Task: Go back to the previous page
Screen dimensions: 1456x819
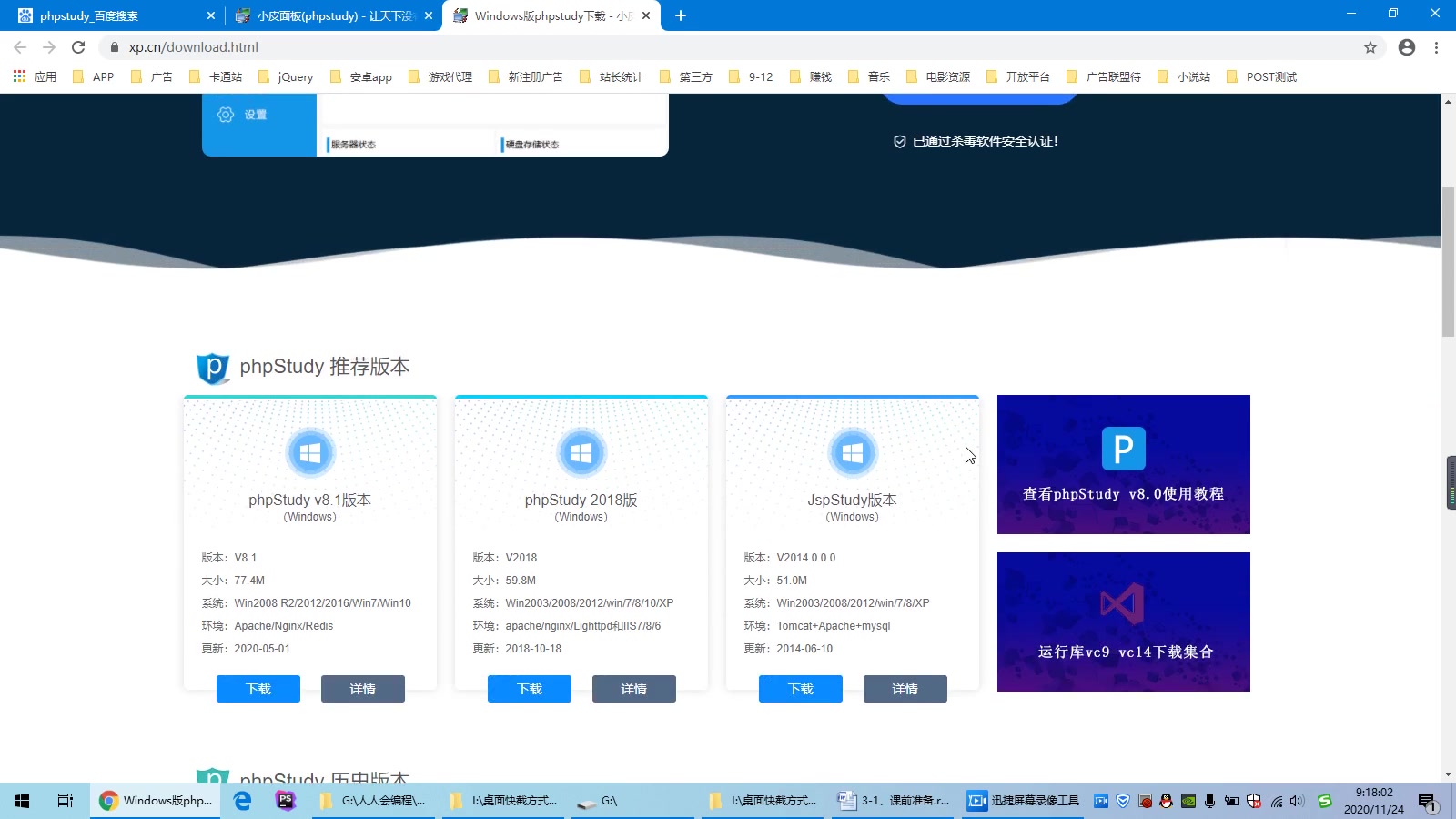Action: (20, 47)
